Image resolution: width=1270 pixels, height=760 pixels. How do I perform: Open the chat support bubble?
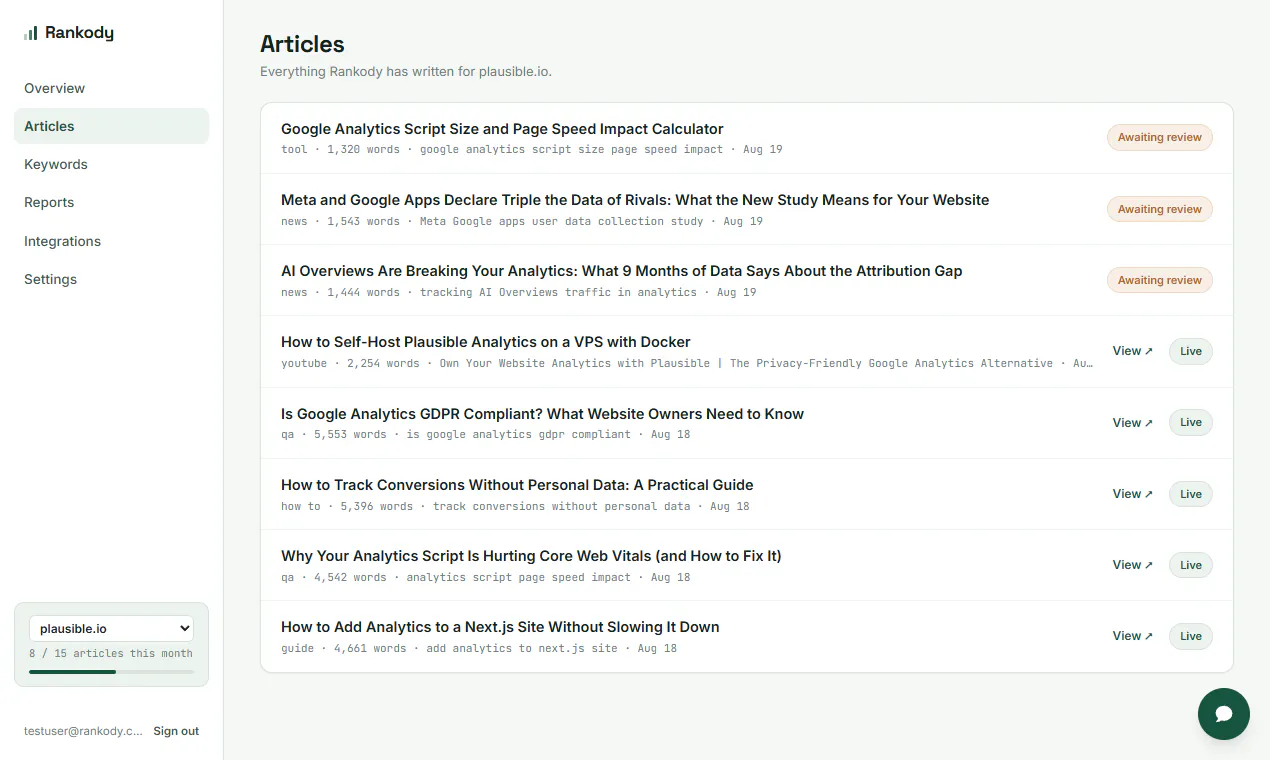(x=1224, y=714)
